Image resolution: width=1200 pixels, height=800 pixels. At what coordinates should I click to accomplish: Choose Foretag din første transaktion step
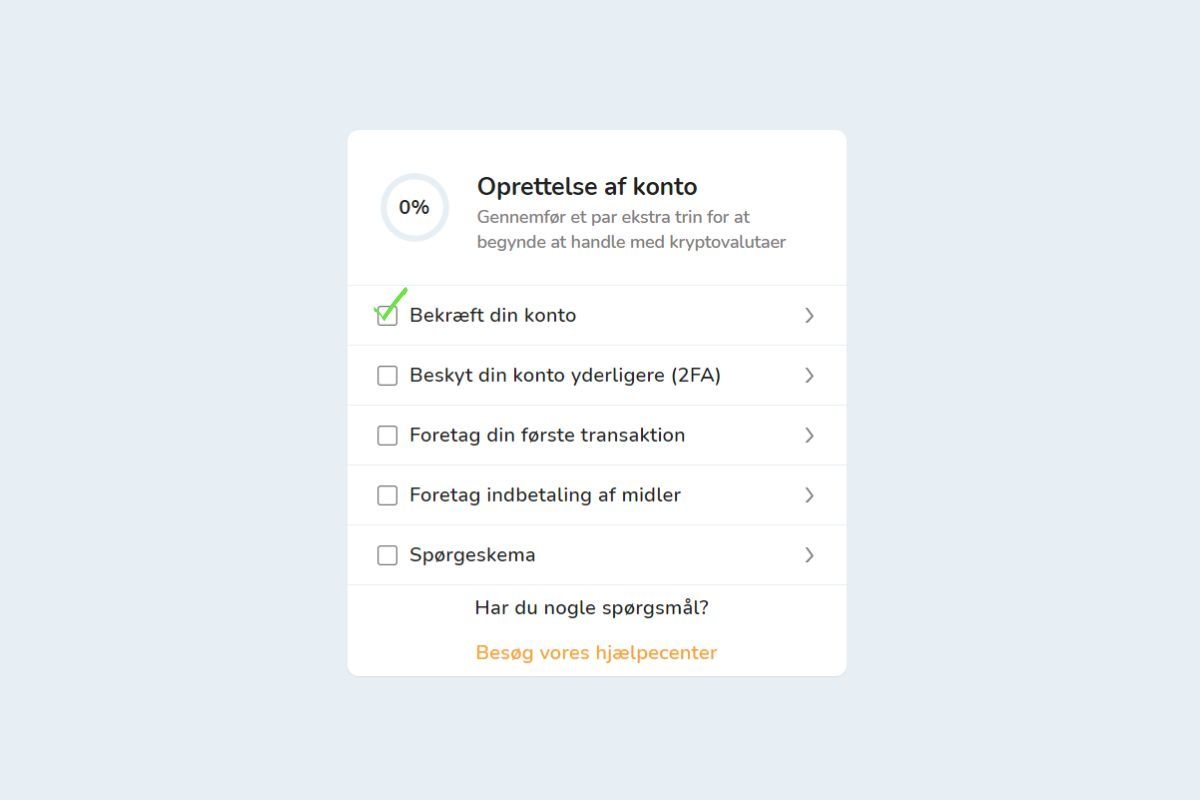(547, 436)
